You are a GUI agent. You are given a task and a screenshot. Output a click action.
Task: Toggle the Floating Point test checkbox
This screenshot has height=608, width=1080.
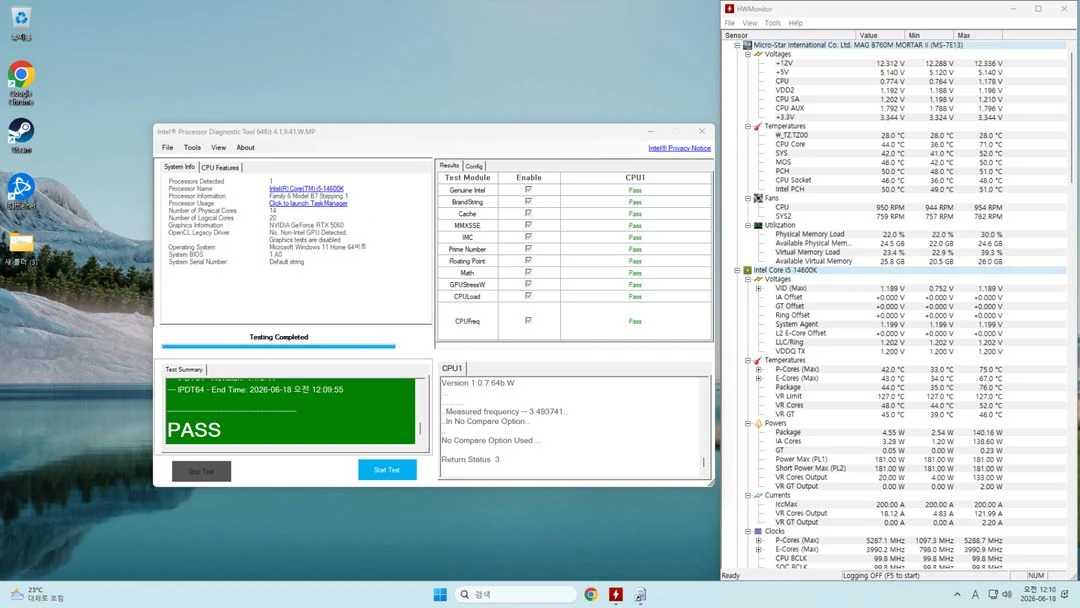click(528, 260)
